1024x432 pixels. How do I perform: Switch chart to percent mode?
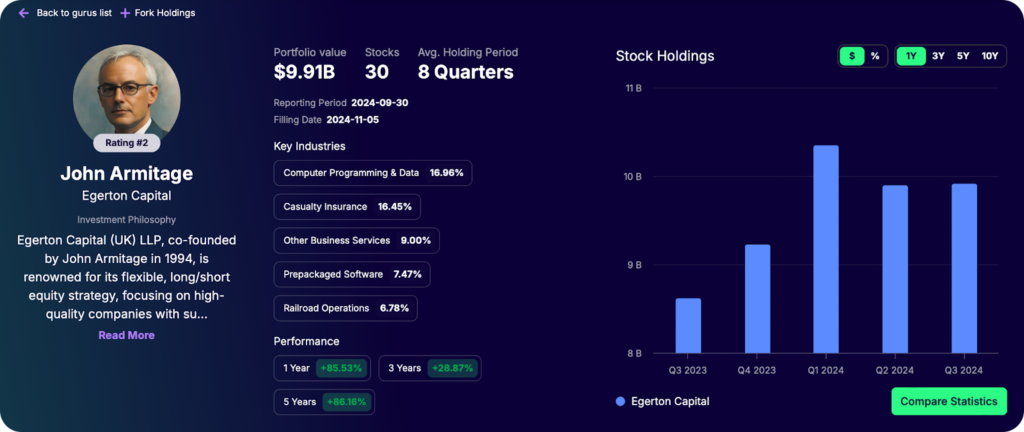tap(874, 56)
